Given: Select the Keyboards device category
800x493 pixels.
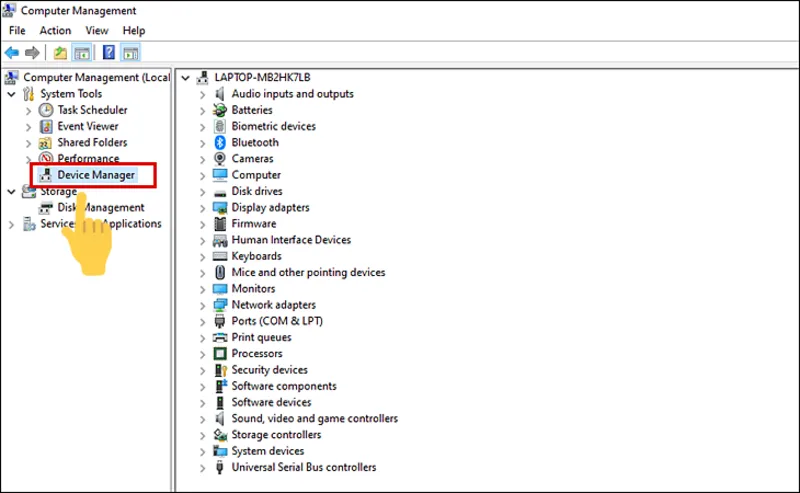Looking at the screenshot, I should (x=258, y=257).
